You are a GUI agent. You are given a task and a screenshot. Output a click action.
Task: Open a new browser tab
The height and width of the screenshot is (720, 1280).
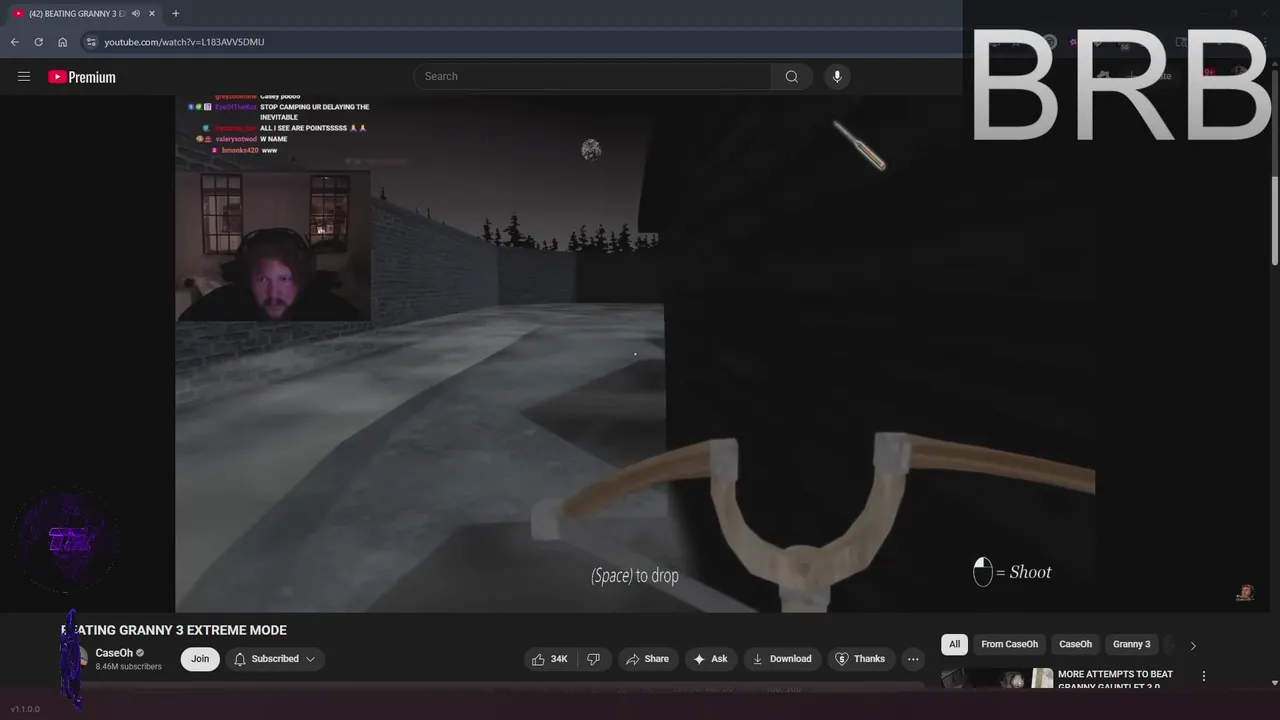tap(176, 14)
